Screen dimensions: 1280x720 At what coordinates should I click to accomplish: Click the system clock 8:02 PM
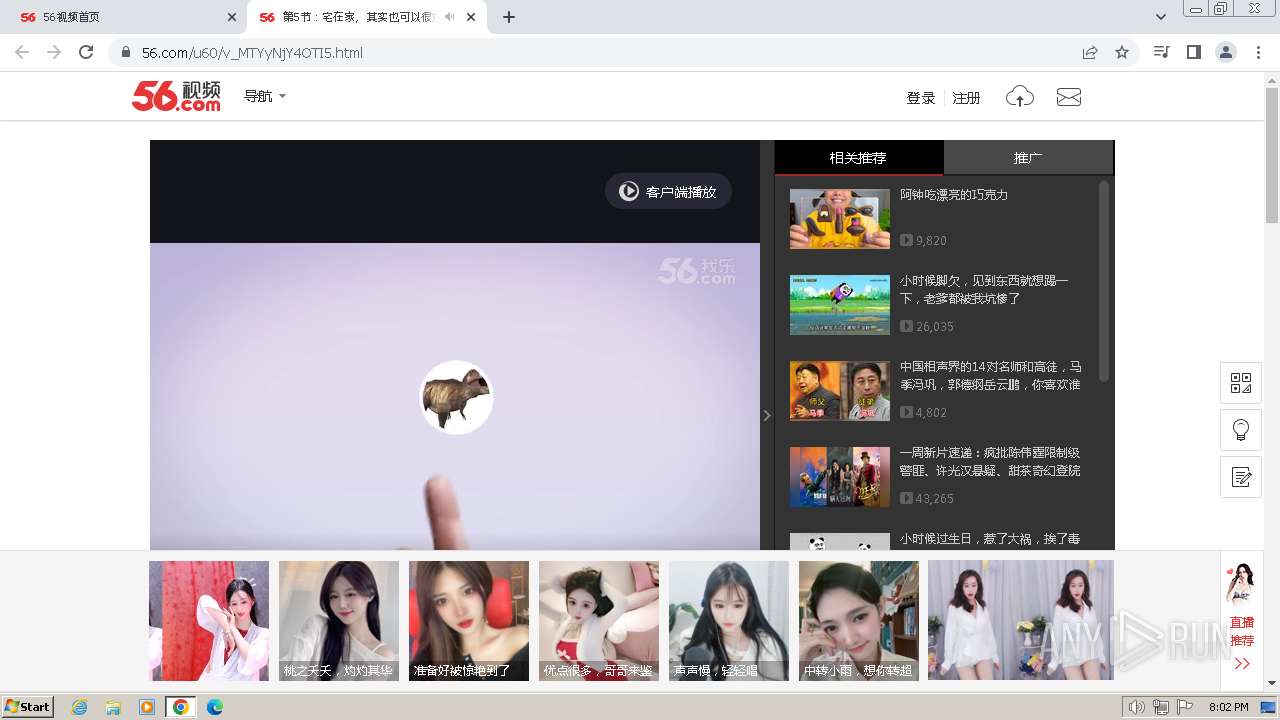(1228, 707)
